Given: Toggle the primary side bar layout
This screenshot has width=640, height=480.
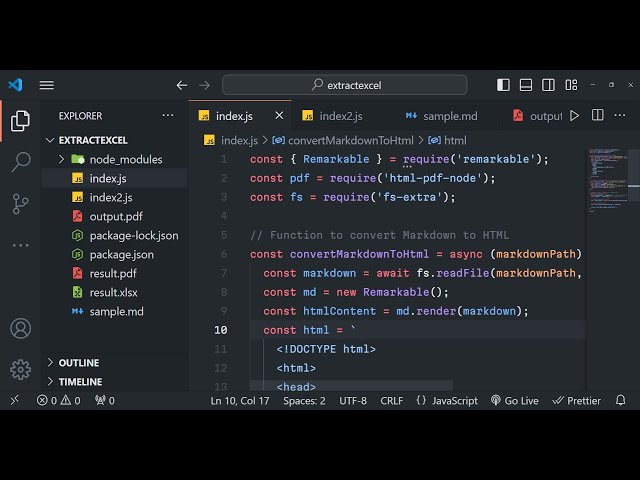Looking at the screenshot, I should coord(503,85).
